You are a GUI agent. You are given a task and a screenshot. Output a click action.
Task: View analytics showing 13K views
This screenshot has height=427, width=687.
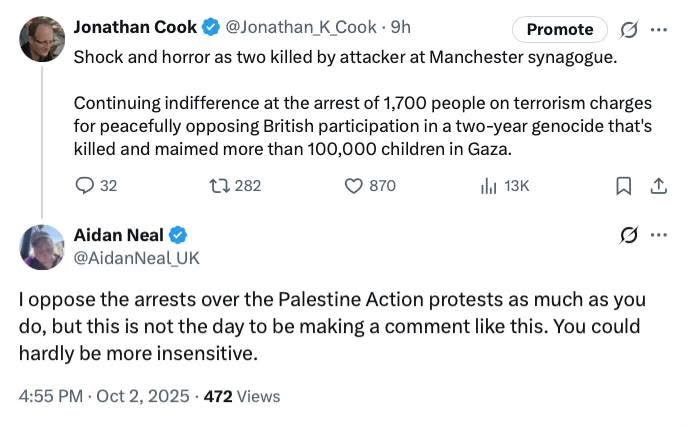tap(489, 185)
